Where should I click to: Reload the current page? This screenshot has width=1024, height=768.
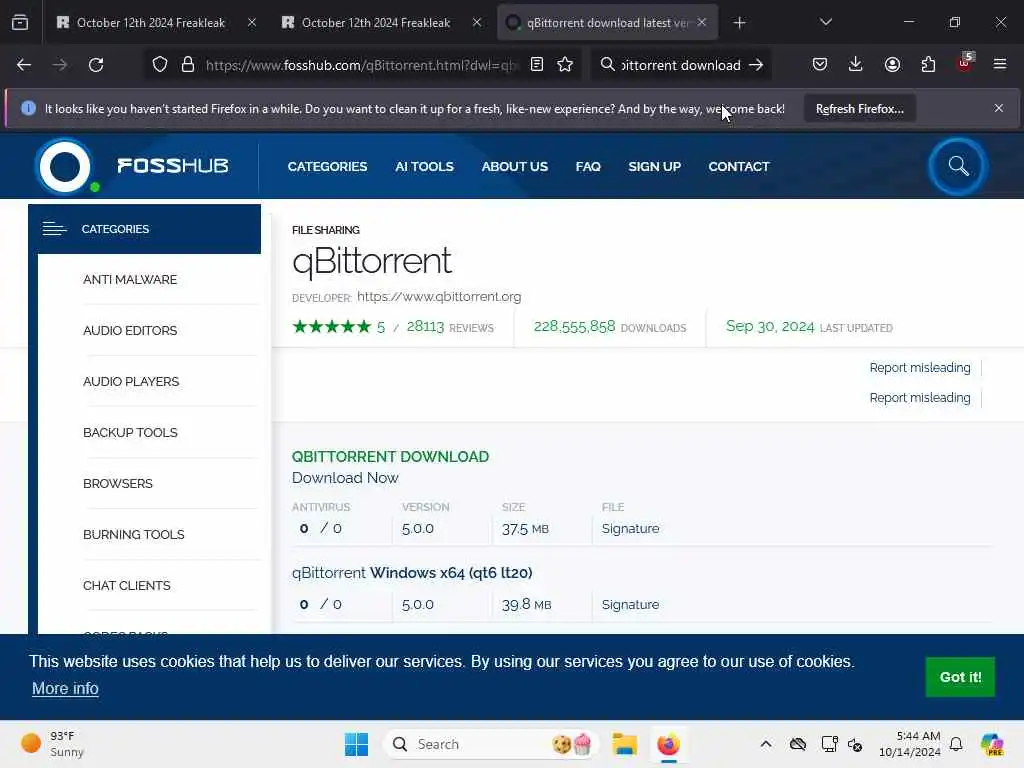pos(96,65)
